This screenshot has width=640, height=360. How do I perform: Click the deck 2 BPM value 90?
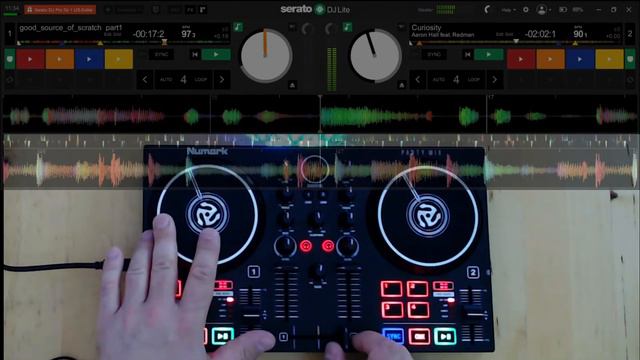(580, 34)
